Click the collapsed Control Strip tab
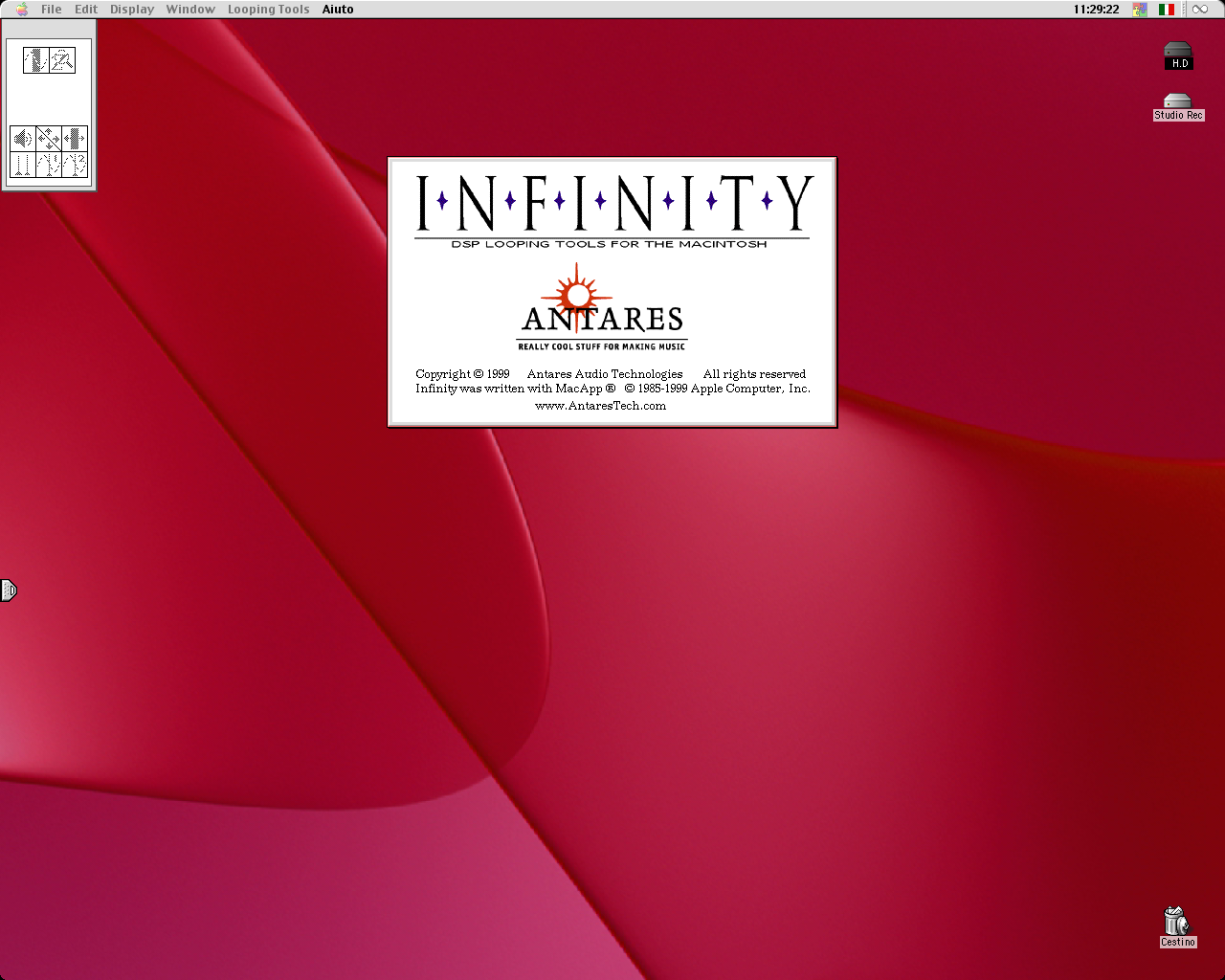 point(9,590)
